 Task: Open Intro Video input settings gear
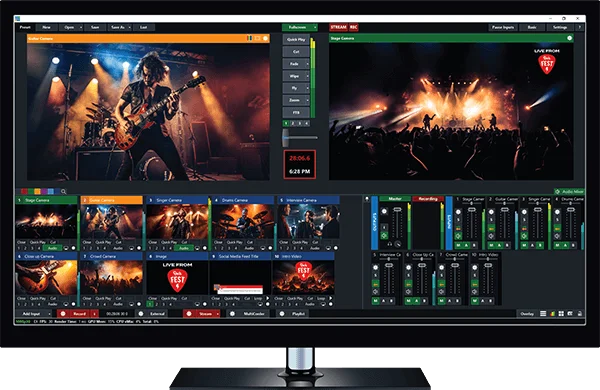[330, 304]
